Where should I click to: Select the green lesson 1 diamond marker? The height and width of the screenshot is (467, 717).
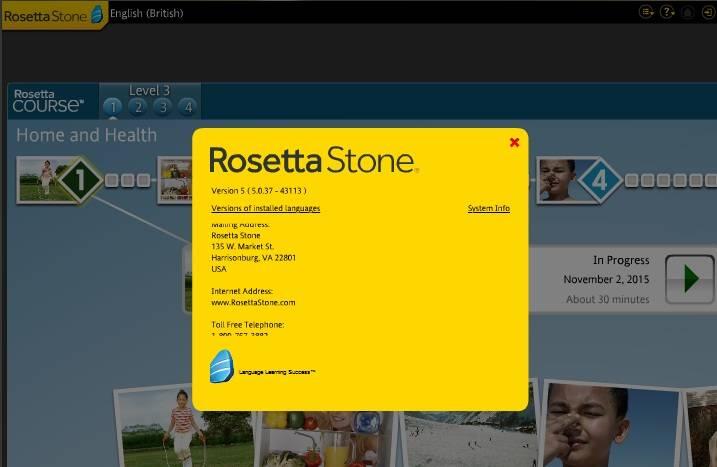[x=80, y=180]
